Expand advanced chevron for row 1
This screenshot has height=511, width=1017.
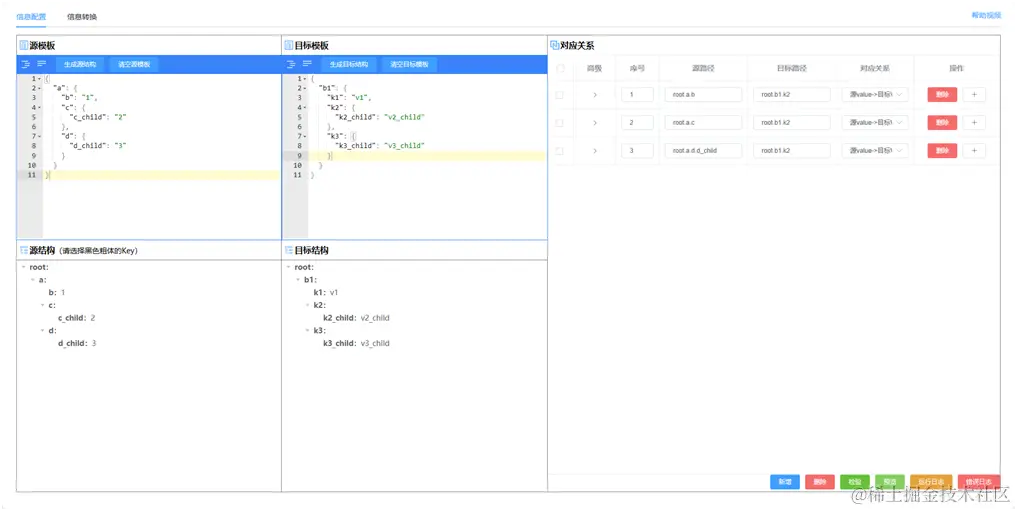(x=595, y=95)
